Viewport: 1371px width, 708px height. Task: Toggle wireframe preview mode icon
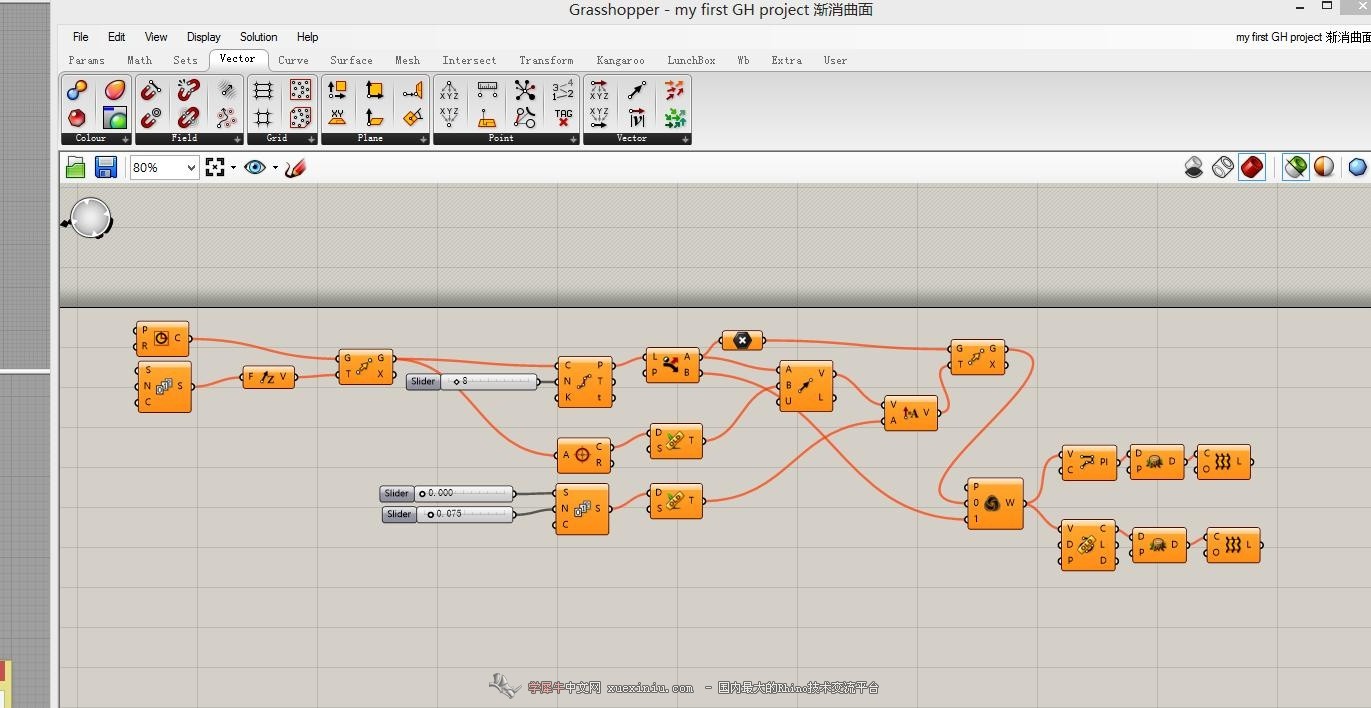1223,167
